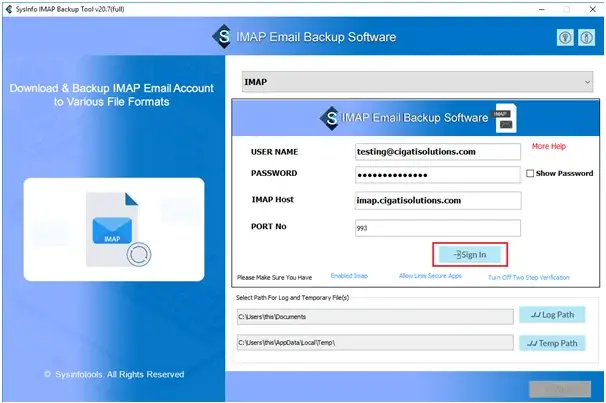Open the More Help link
This screenshot has width=606, height=403.
pyautogui.click(x=549, y=146)
